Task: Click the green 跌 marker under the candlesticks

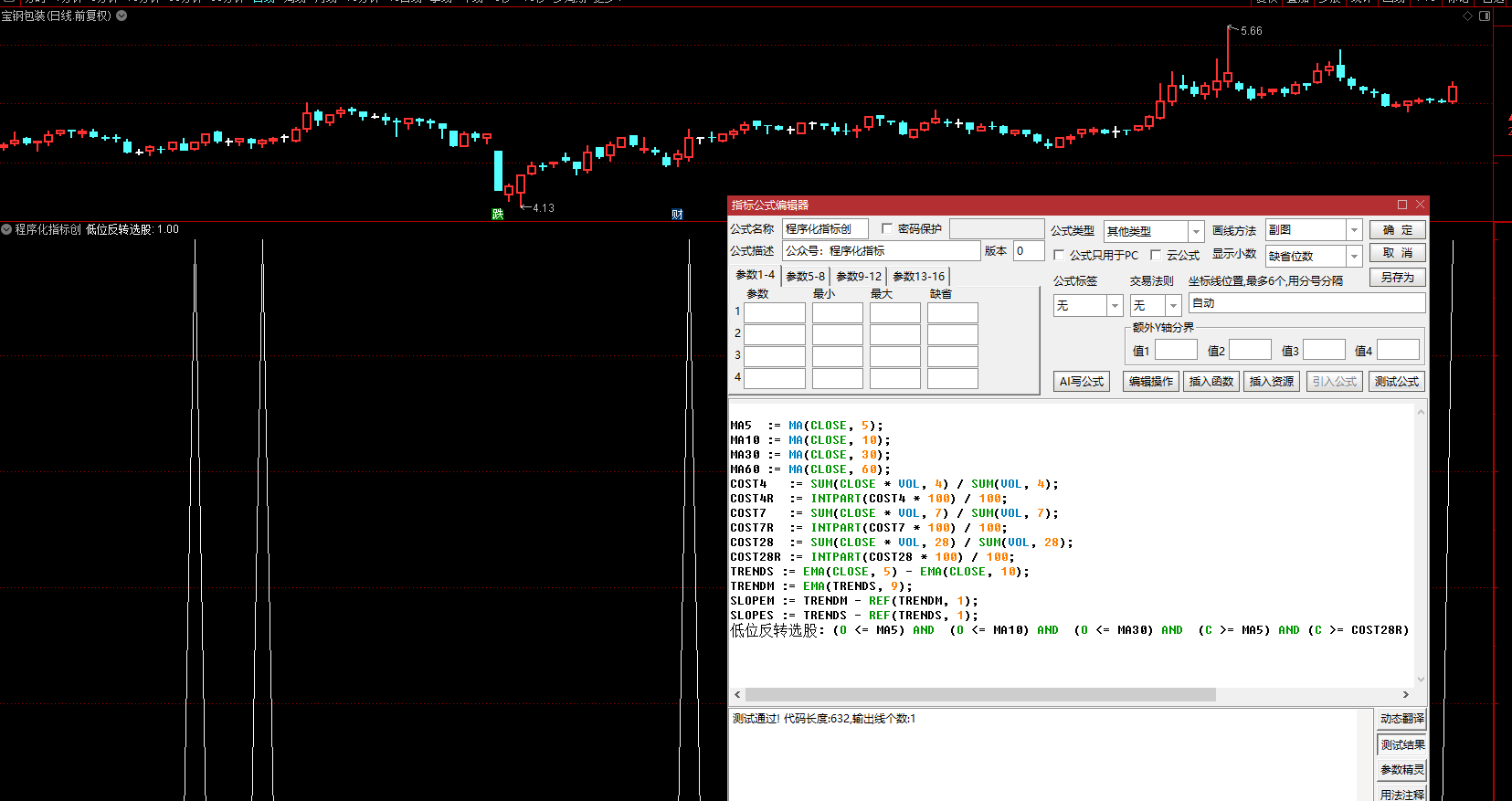Action: [497, 214]
